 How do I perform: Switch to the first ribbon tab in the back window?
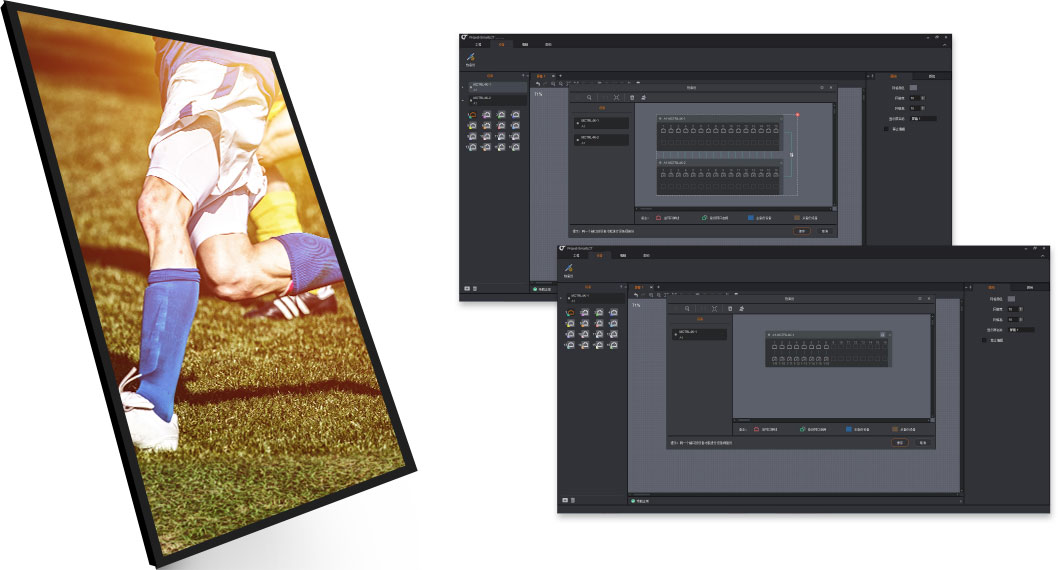(x=477, y=45)
